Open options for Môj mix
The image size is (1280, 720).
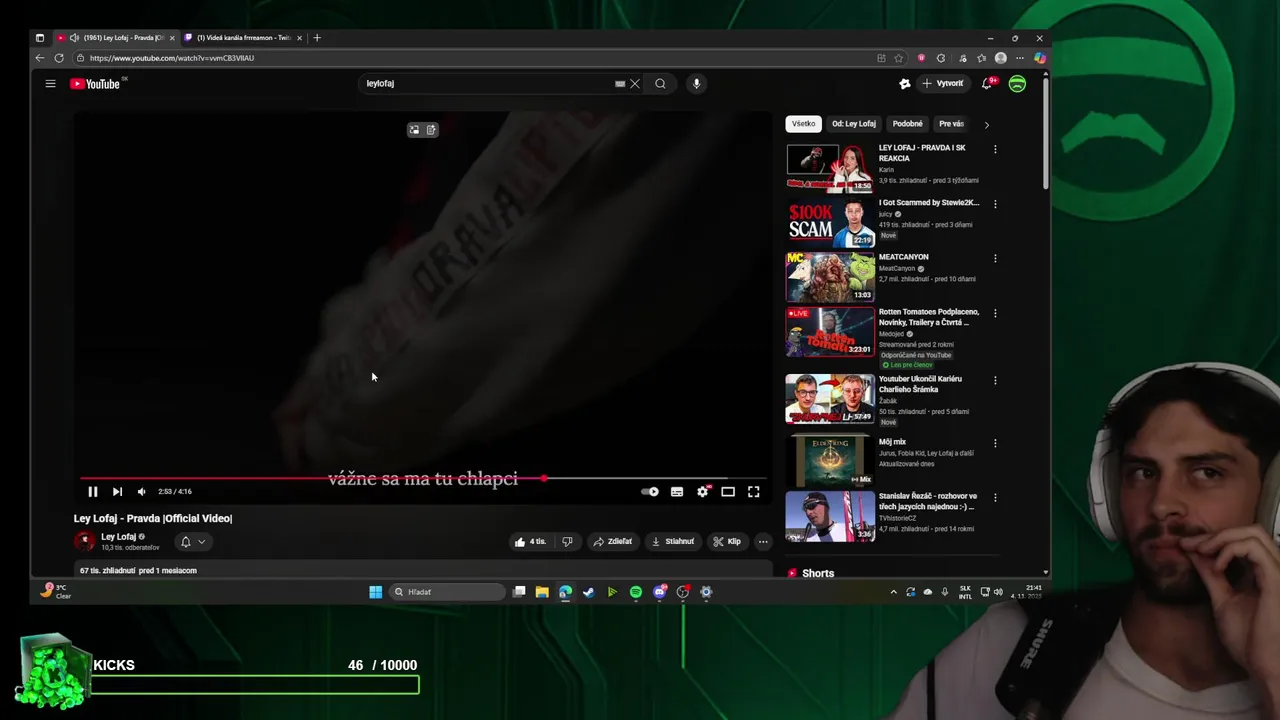995,443
